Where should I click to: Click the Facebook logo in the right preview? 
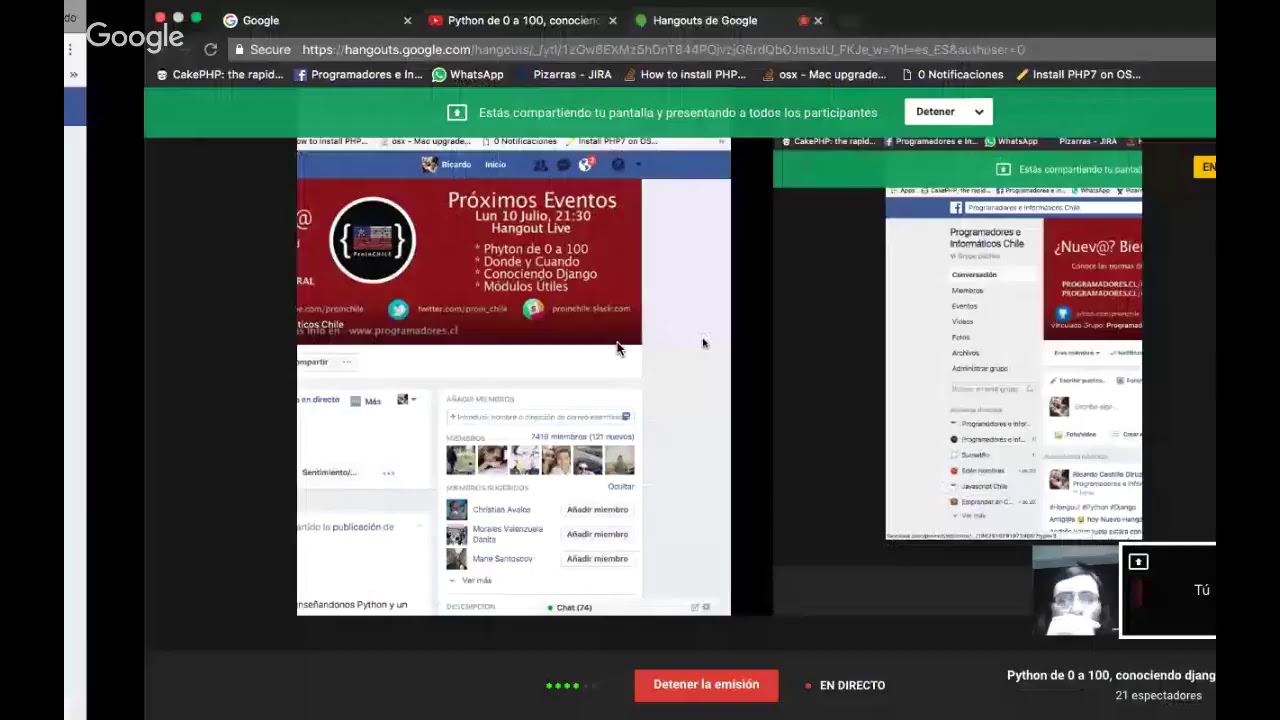956,208
